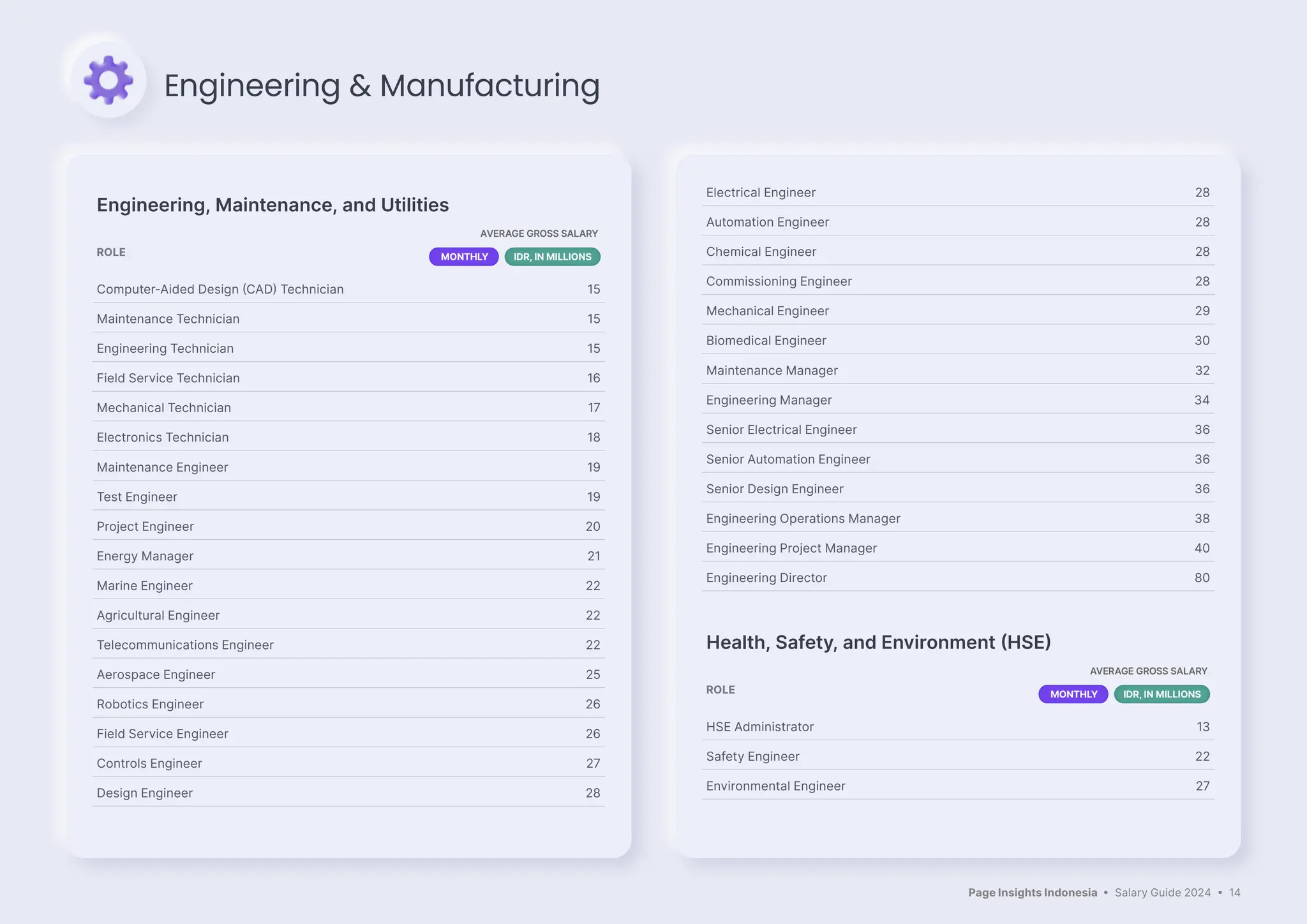Click the HSE table ROLE column header

(721, 690)
